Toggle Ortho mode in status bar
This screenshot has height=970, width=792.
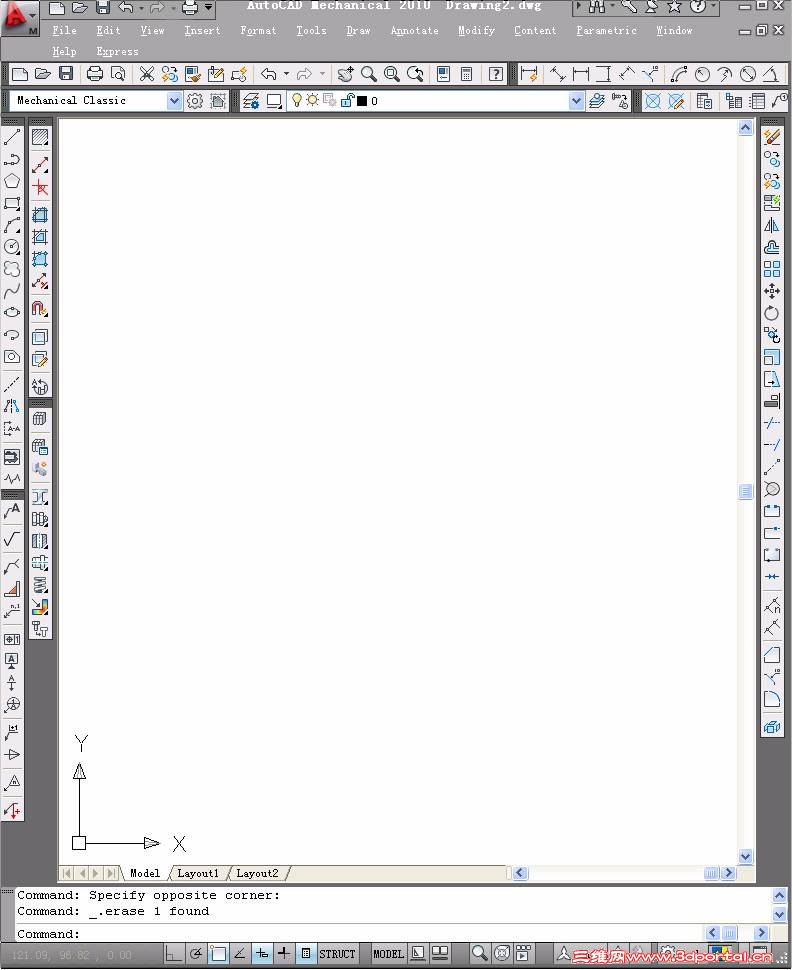(x=174, y=953)
